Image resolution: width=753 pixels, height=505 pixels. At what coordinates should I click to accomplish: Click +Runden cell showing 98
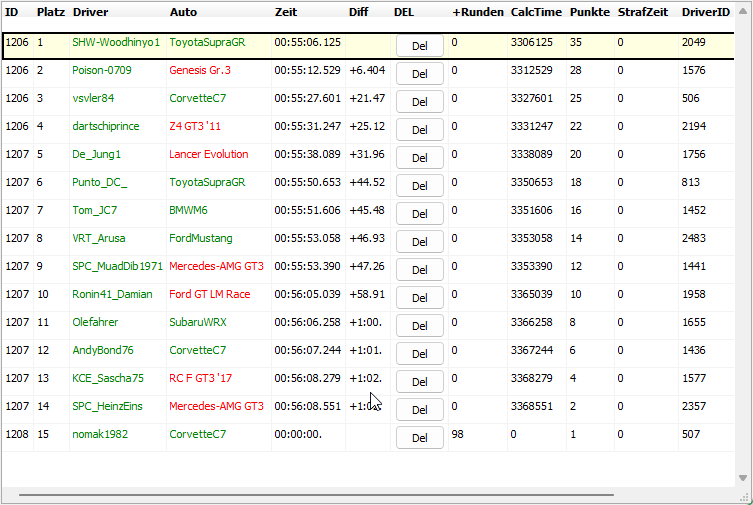tap(458, 435)
